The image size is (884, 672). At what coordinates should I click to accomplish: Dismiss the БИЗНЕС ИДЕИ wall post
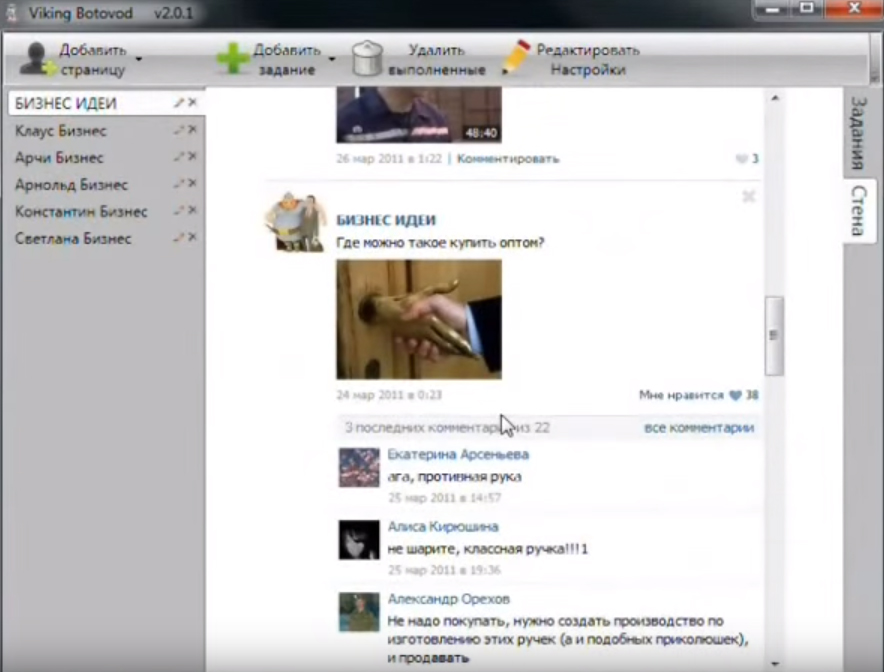pos(748,197)
